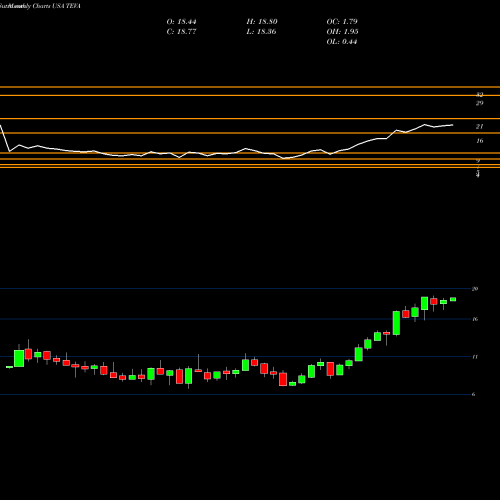Select the "OL: 0.44" readout
The height and width of the screenshot is (500, 500).
coord(342,42)
